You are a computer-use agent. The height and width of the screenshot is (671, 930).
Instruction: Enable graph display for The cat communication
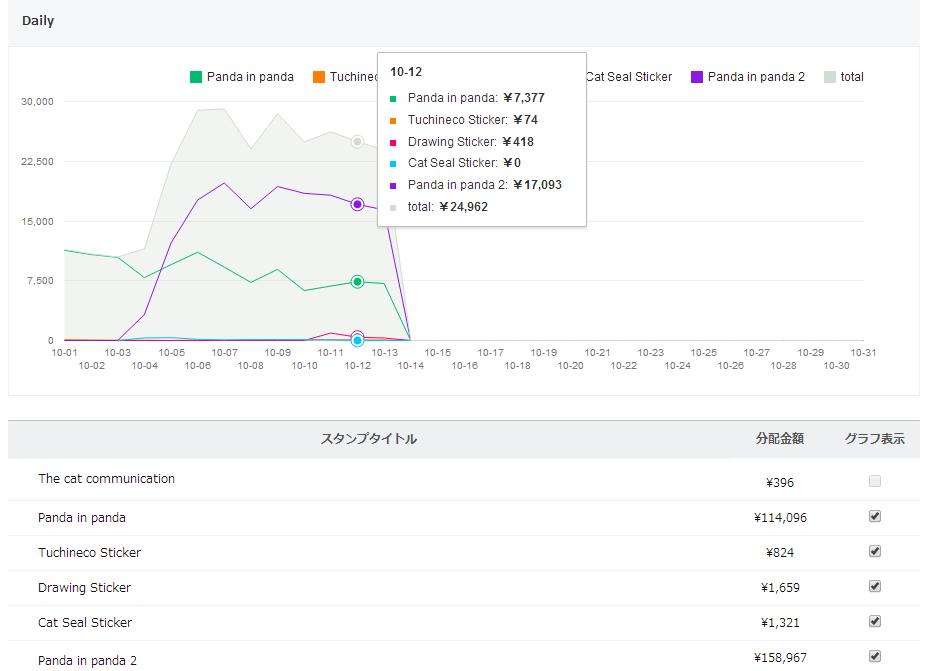pyautogui.click(x=875, y=481)
